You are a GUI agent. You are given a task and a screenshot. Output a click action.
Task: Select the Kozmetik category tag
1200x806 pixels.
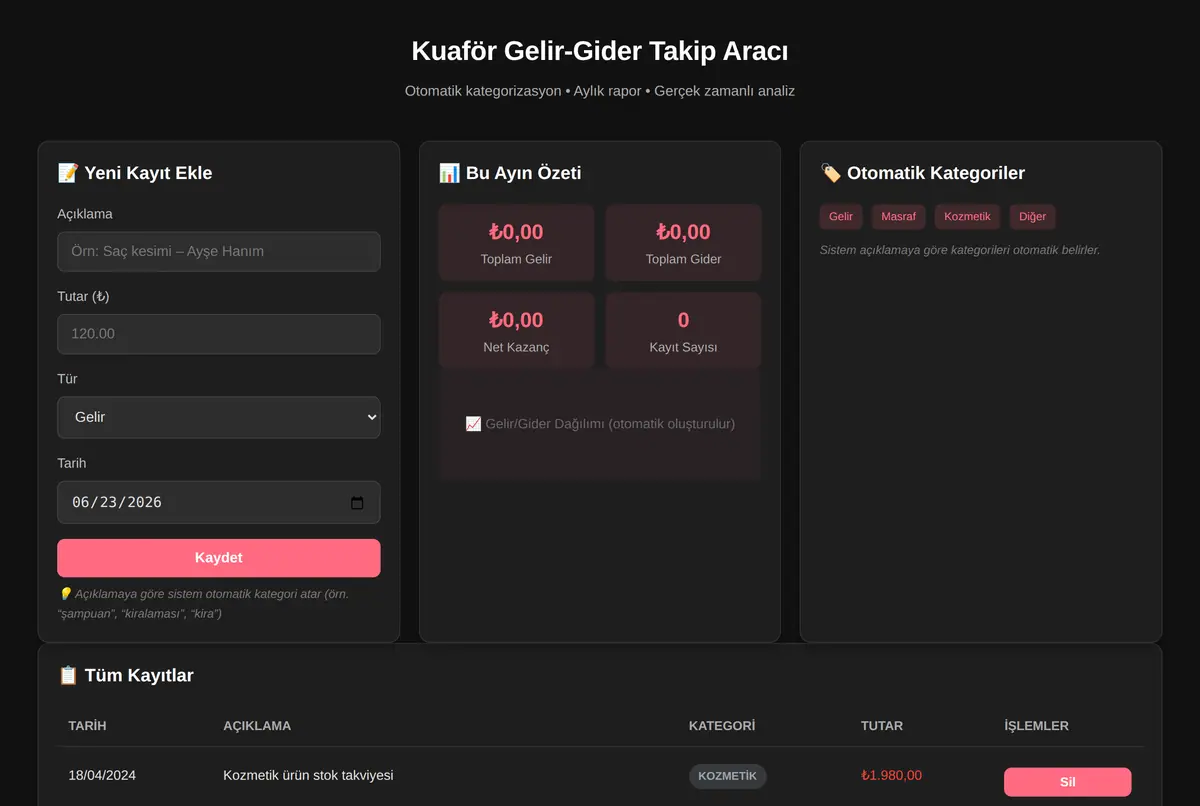(x=967, y=217)
